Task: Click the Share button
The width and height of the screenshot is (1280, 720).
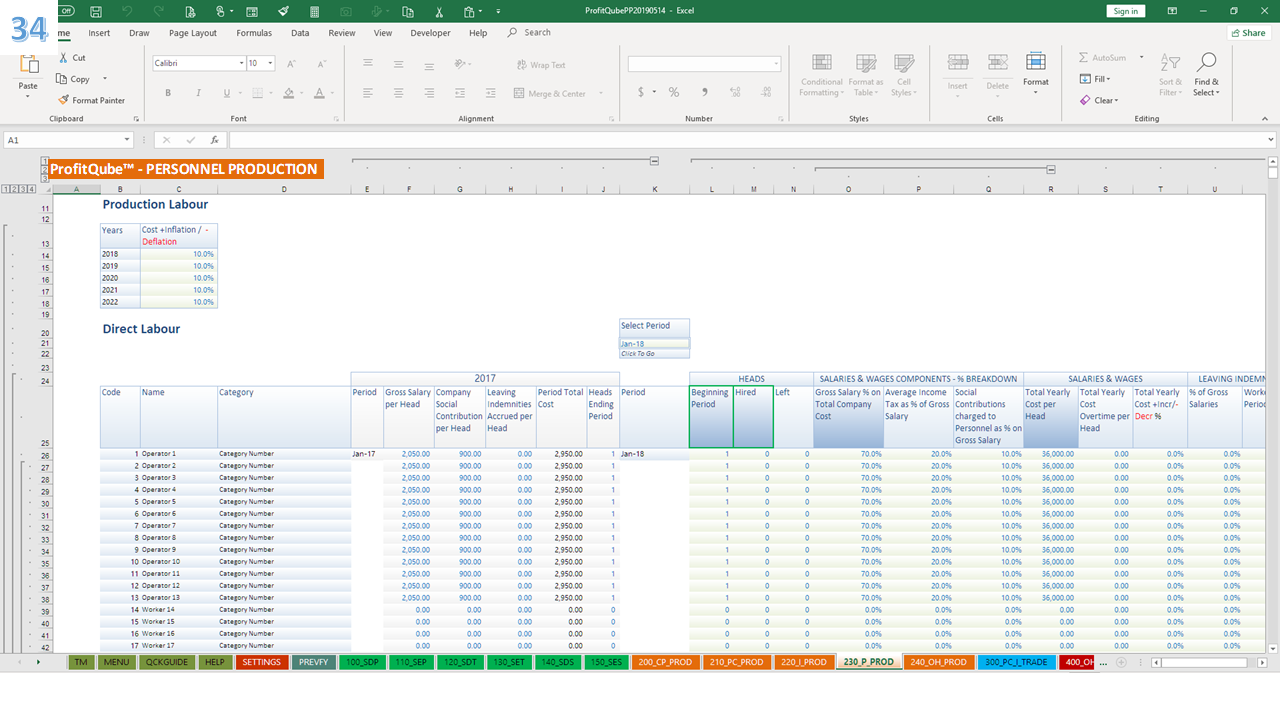Action: point(1248,33)
